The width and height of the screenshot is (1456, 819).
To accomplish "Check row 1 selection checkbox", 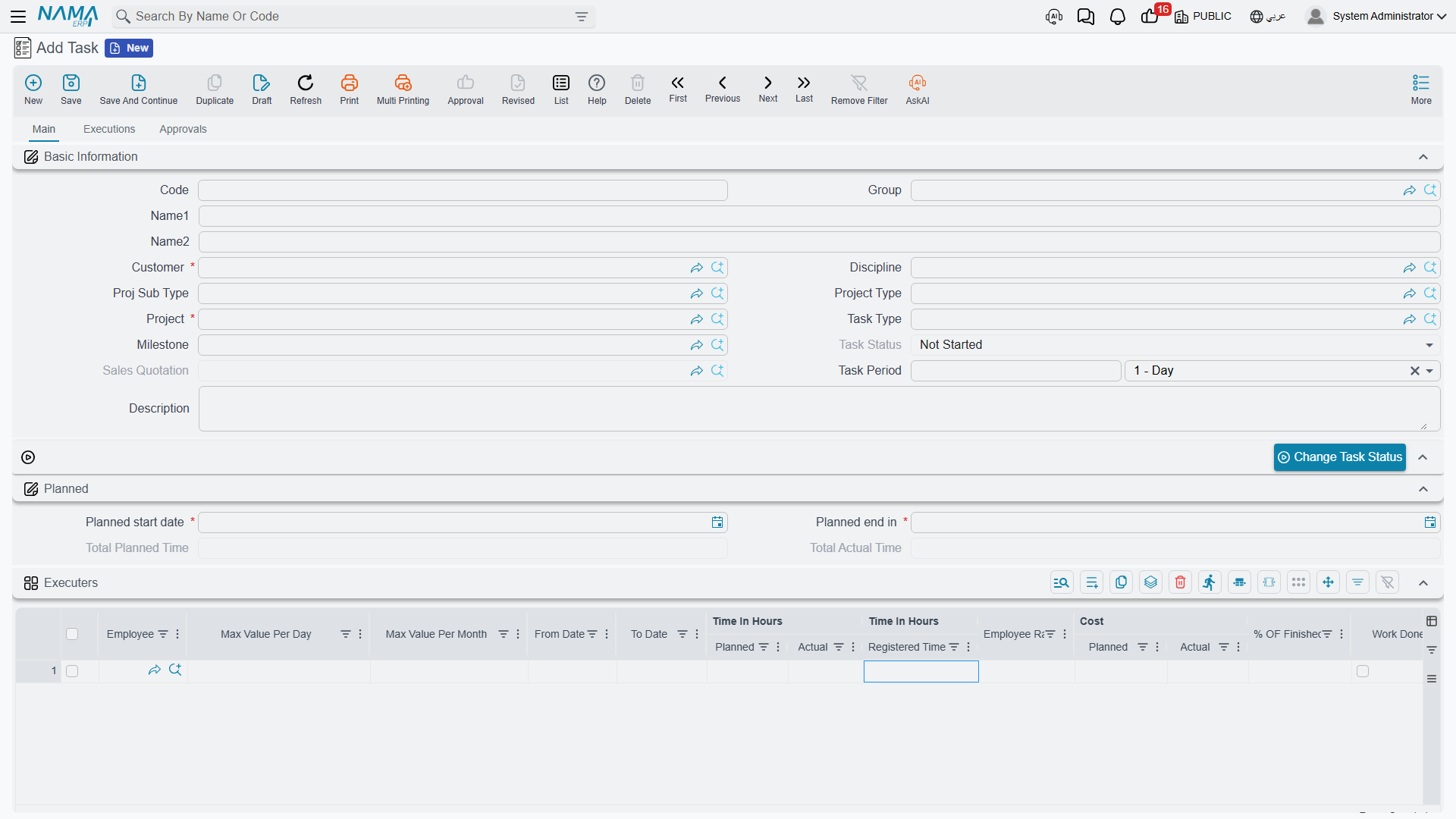I will pyautogui.click(x=72, y=671).
